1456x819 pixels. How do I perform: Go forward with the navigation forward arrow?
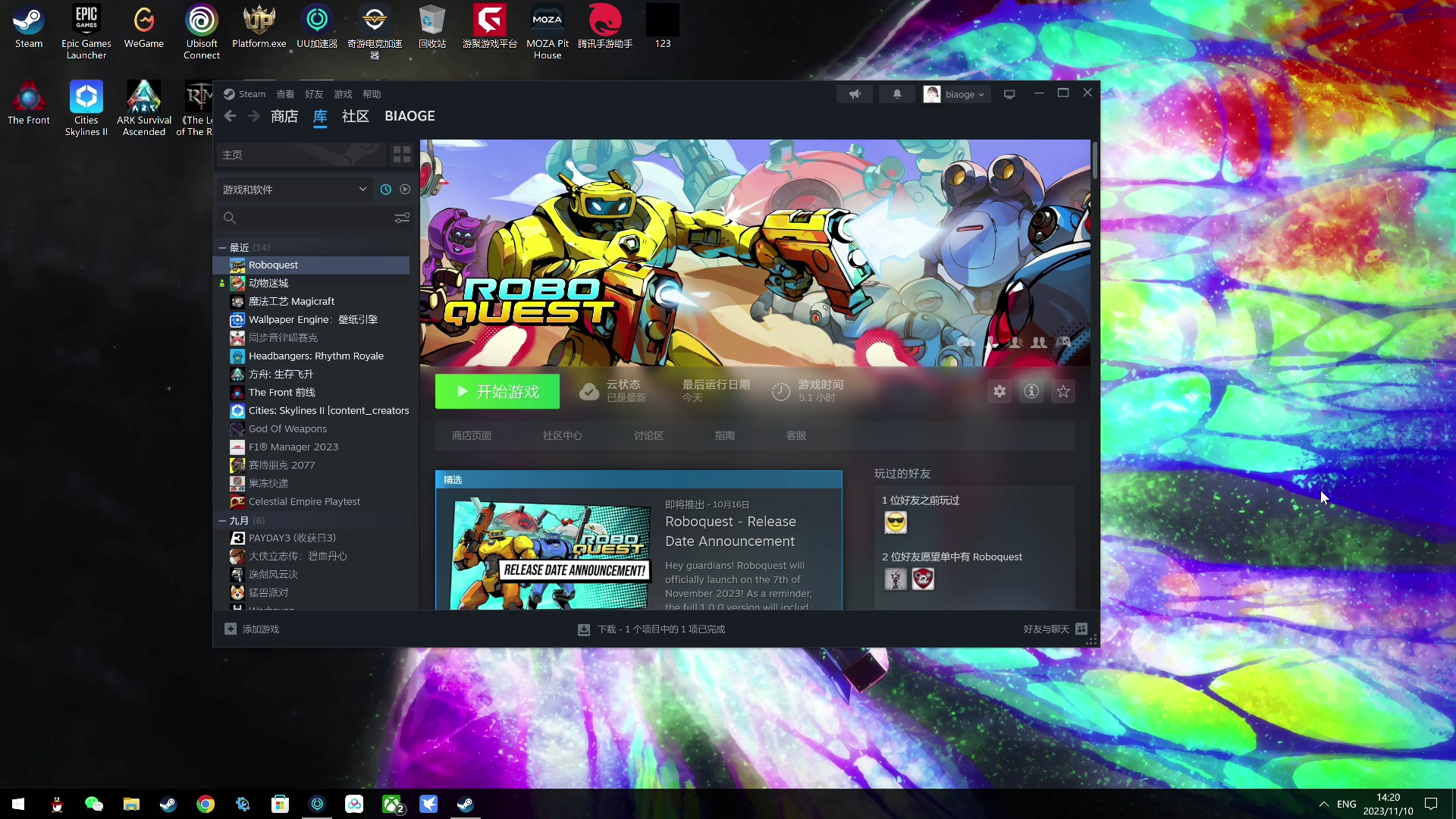[x=254, y=116]
